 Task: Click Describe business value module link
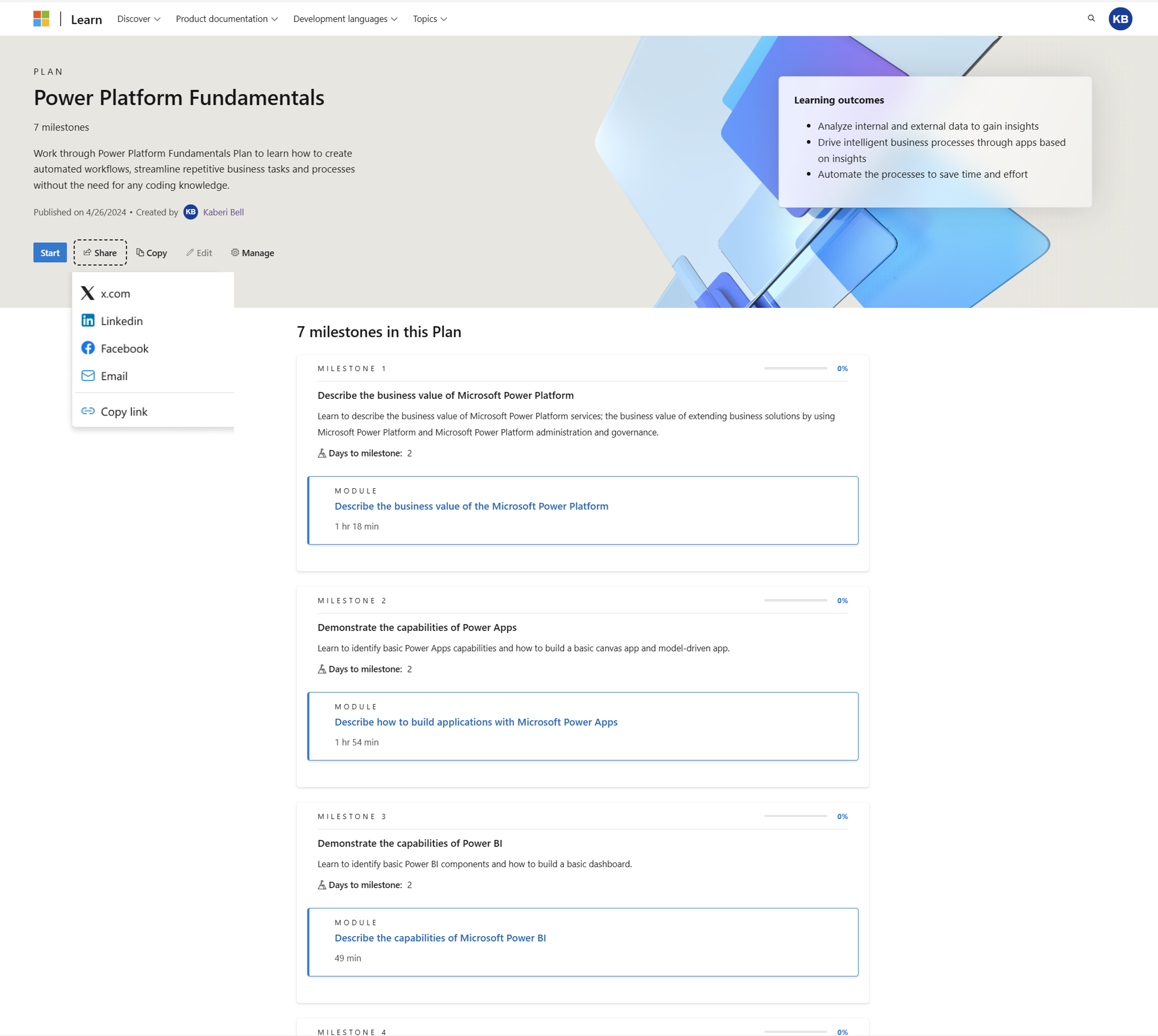[x=471, y=505]
